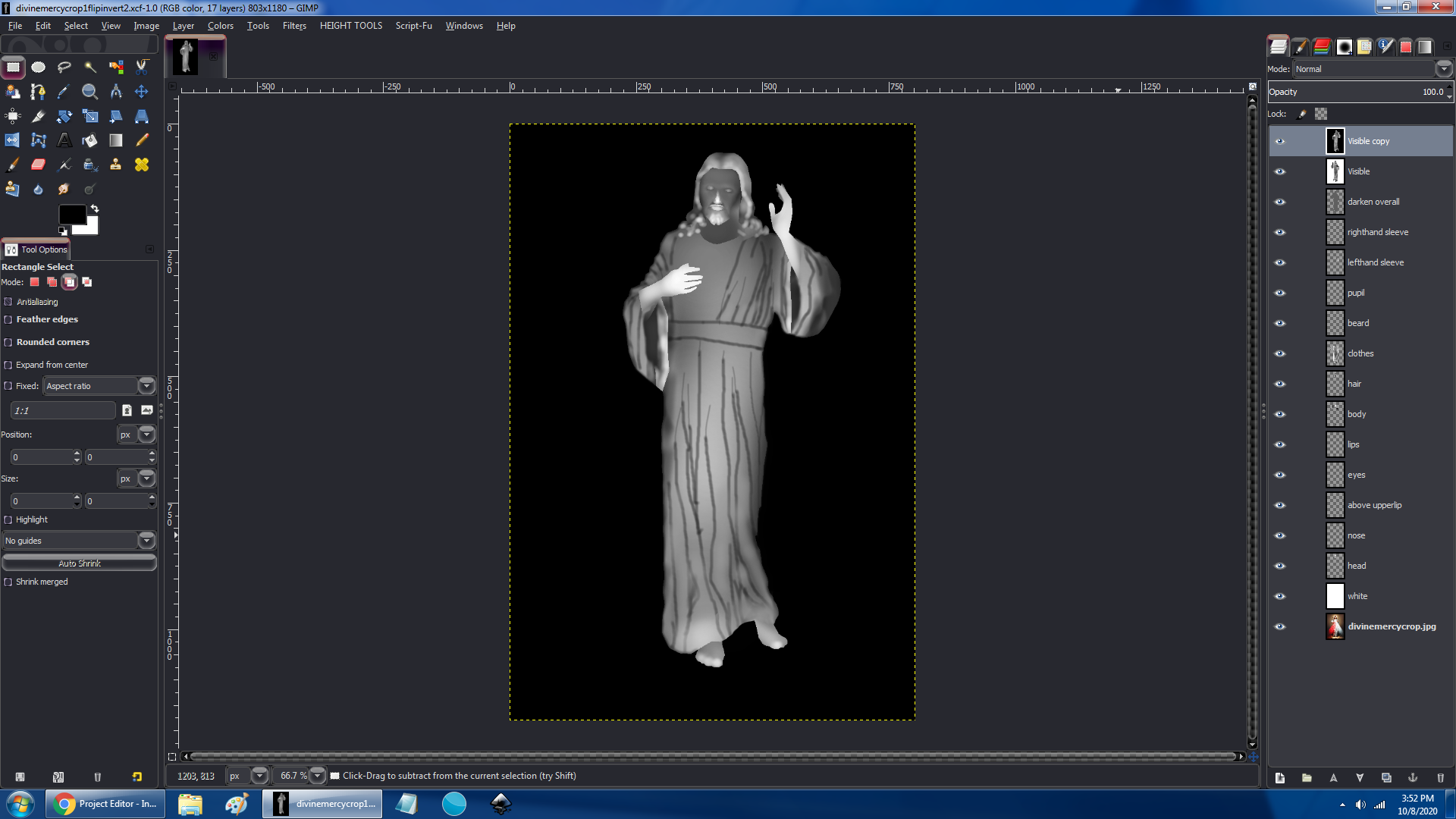Swap foreground and background colors arrow
The width and height of the screenshot is (1456, 819).
95,209
